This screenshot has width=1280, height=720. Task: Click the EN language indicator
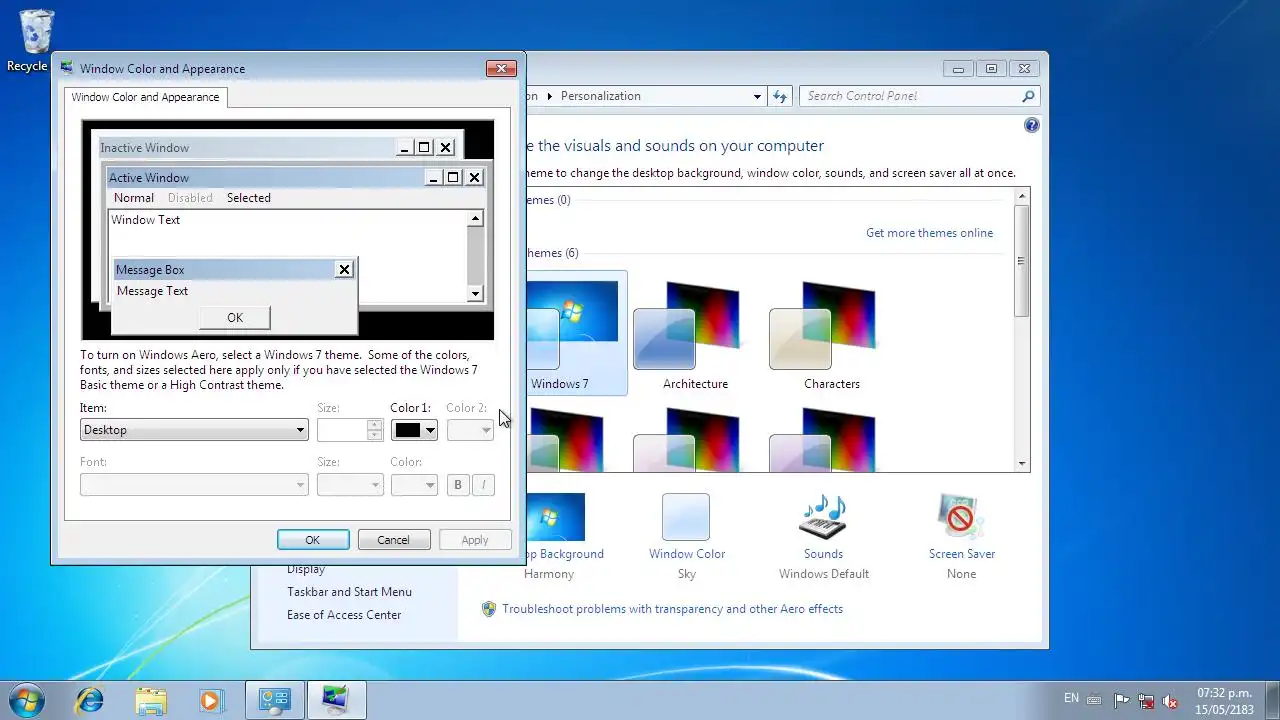point(1071,698)
